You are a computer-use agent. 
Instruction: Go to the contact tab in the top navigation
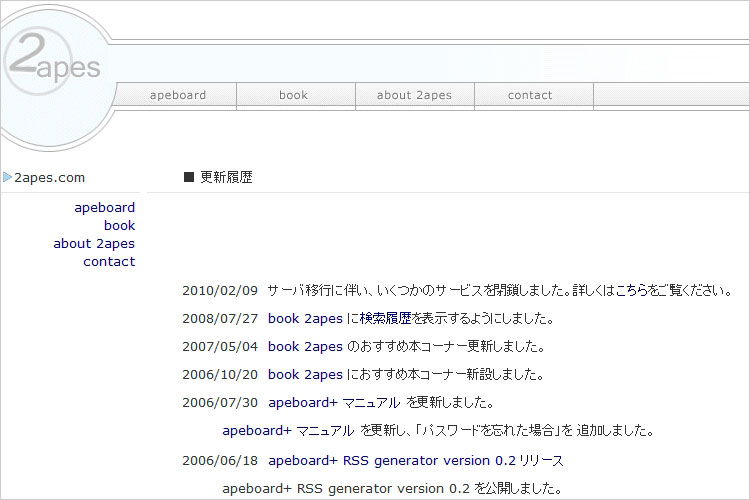click(530, 96)
